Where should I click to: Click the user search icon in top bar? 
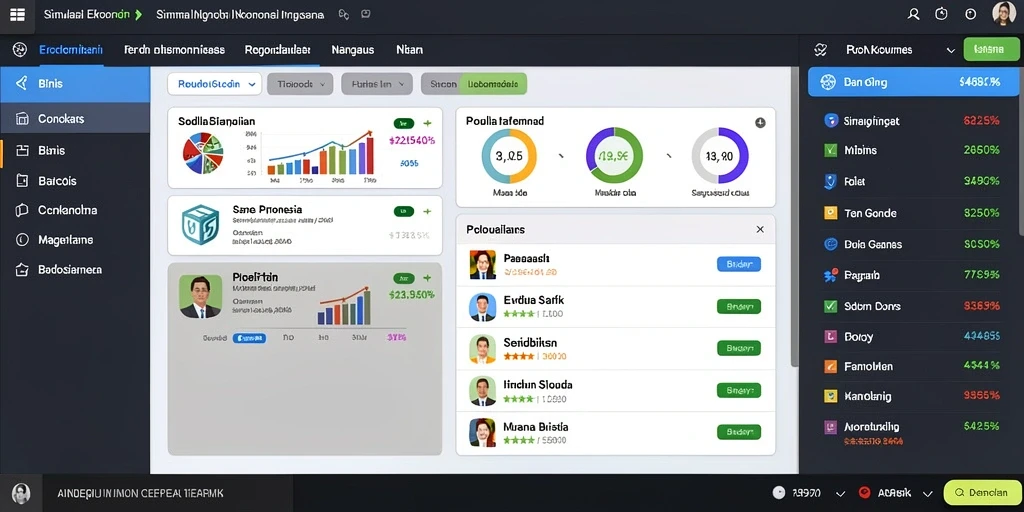coord(914,14)
